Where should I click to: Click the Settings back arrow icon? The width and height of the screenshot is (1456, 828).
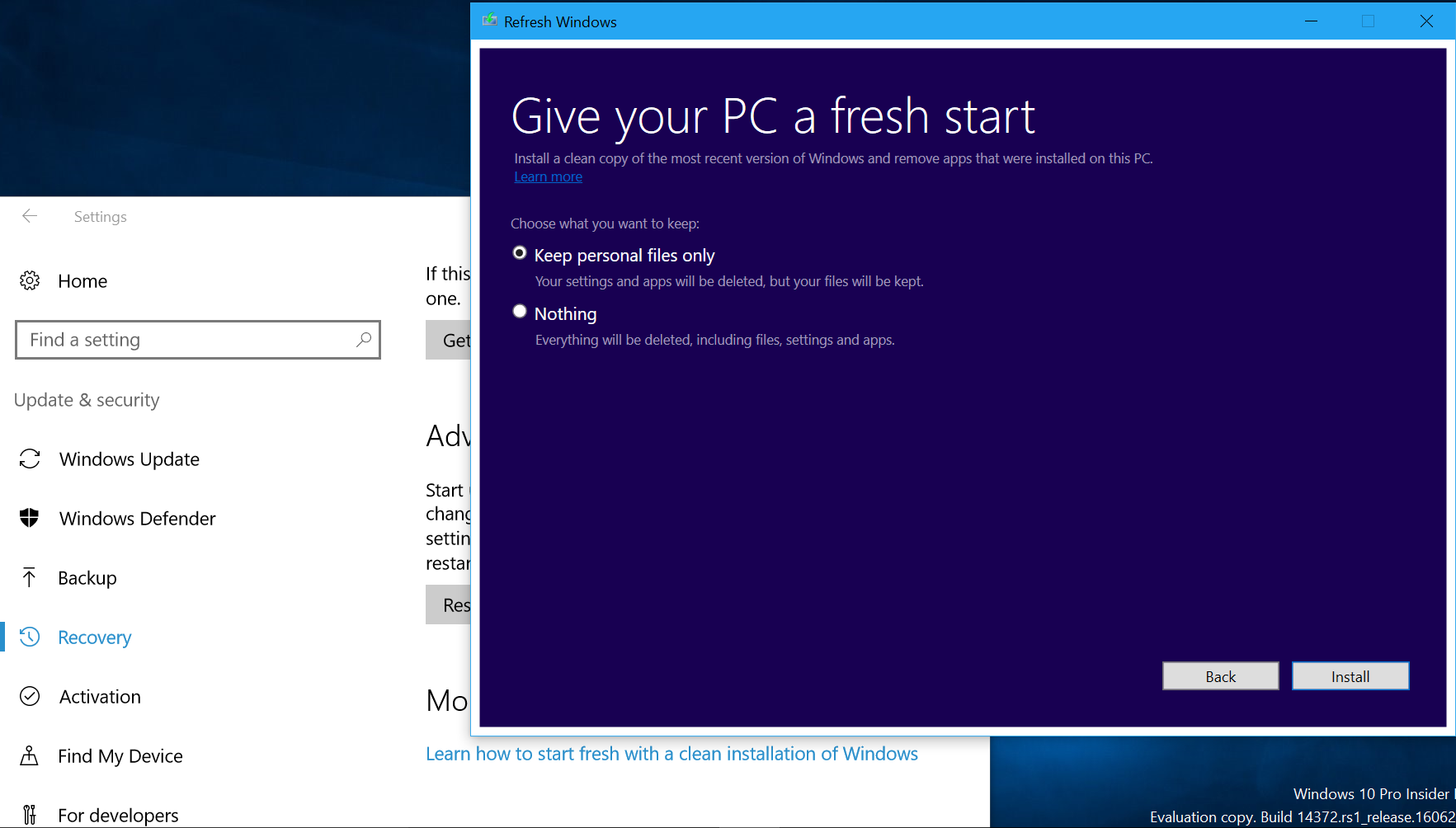[30, 216]
